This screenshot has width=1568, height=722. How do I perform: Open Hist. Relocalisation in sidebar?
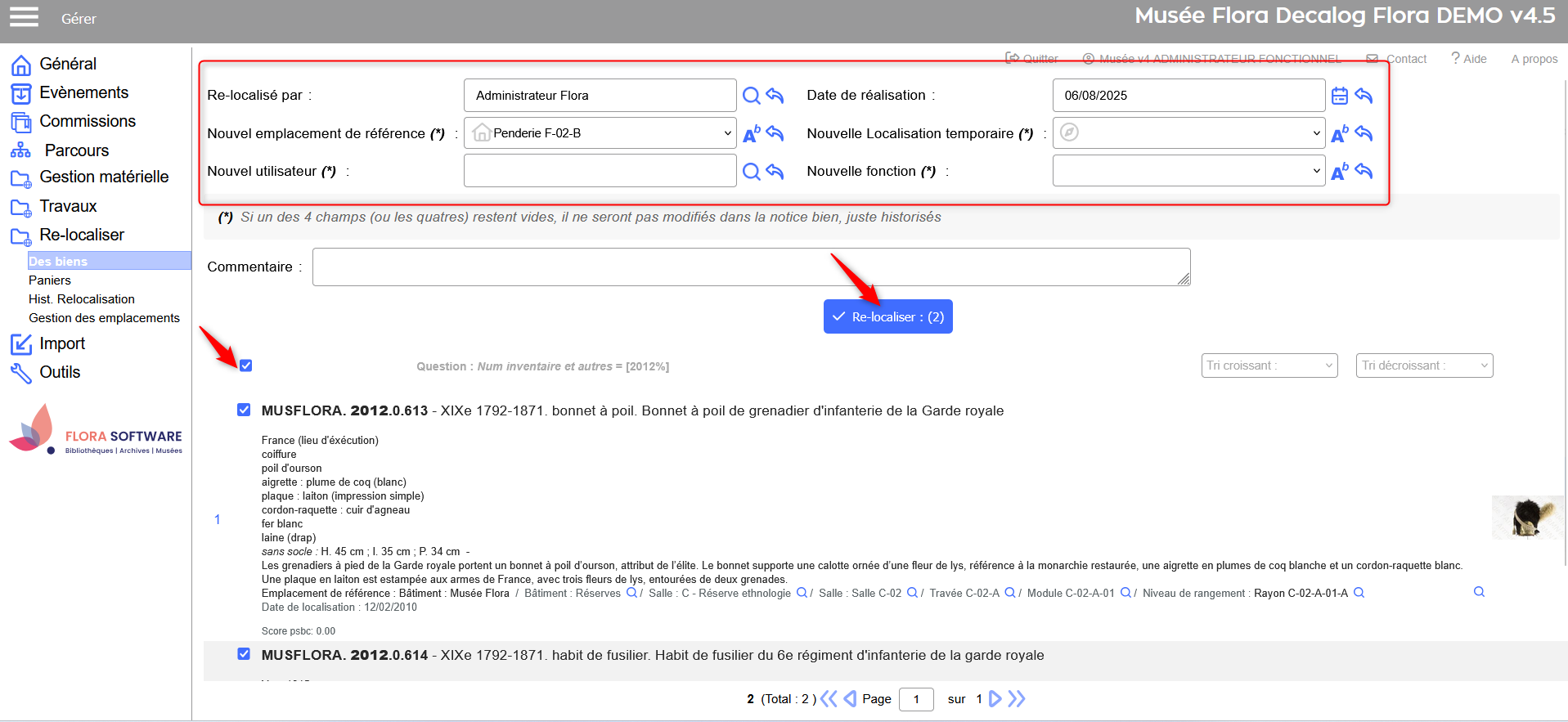click(x=82, y=299)
